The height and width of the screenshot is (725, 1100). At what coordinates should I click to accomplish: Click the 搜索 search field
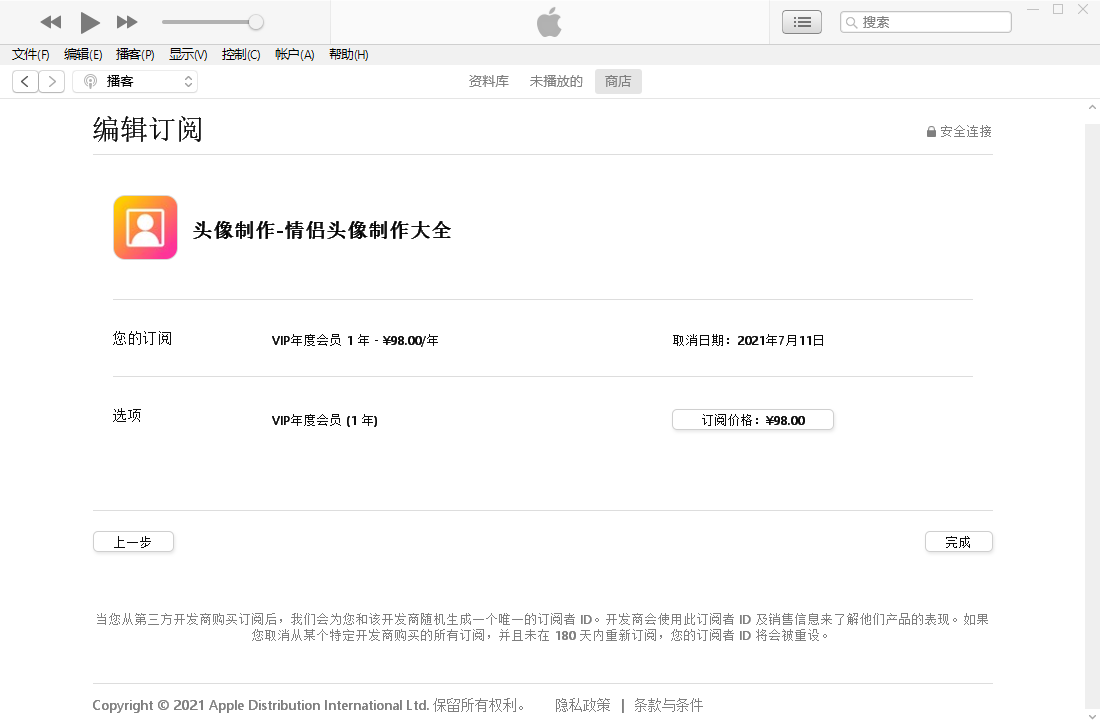pos(925,22)
